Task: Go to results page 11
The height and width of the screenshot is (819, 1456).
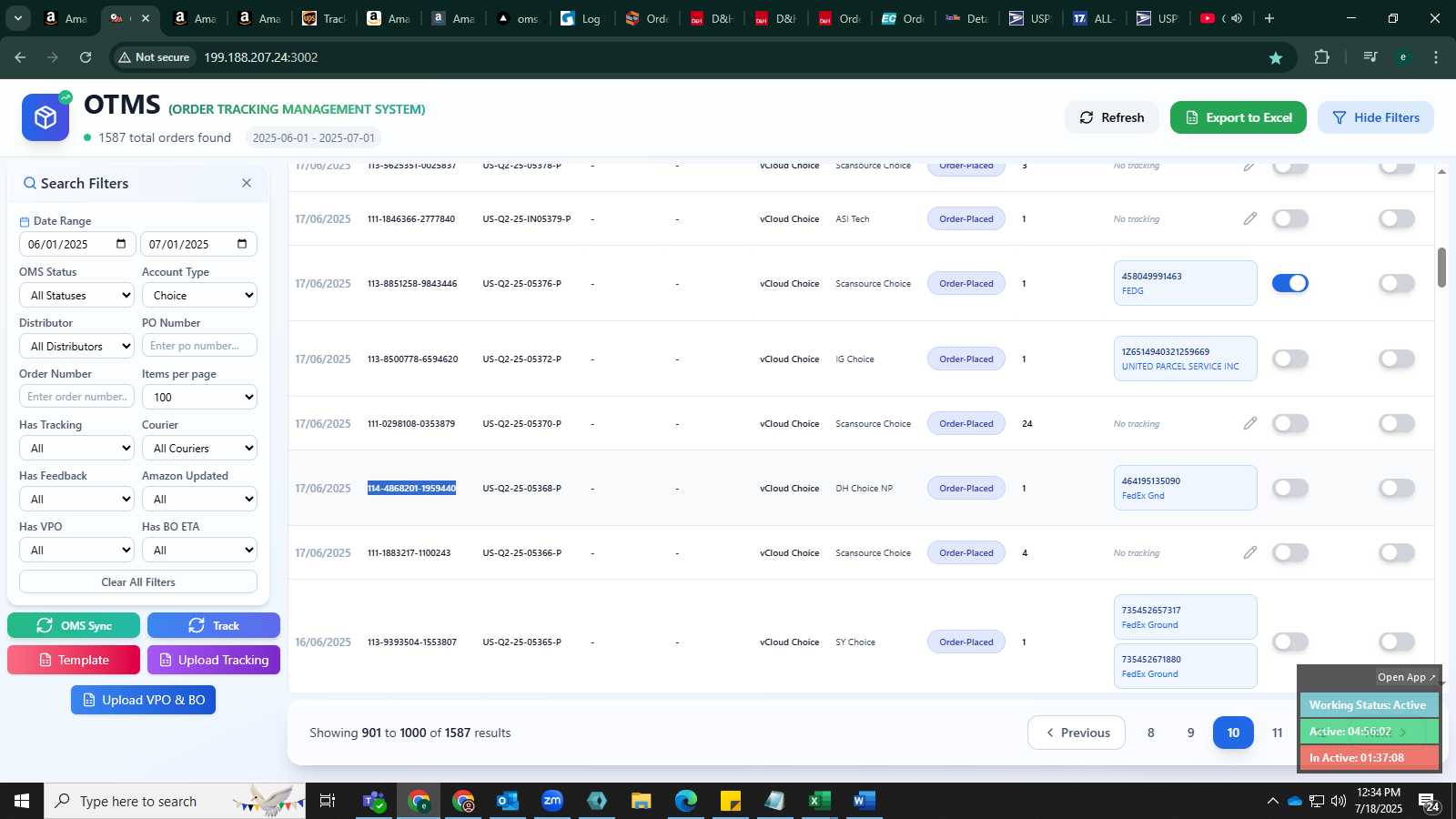Action: (1278, 733)
